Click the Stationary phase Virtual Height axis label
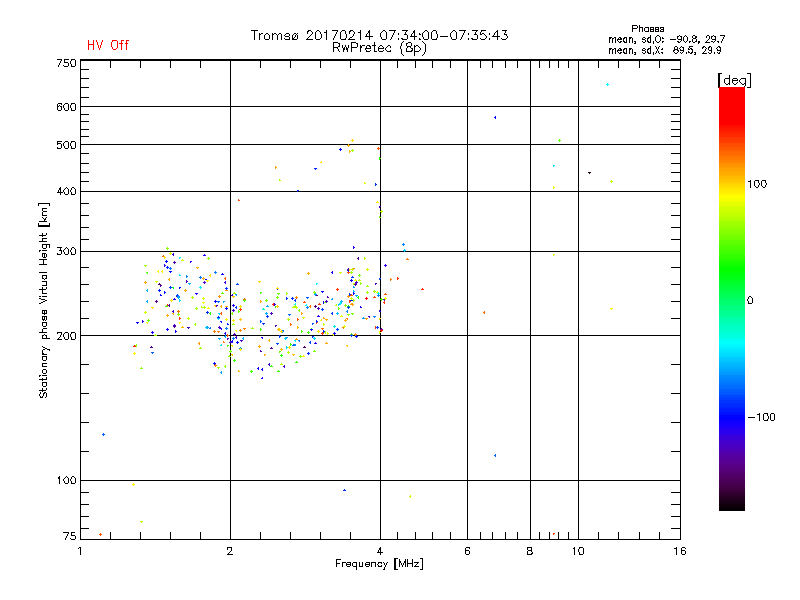 [x=44, y=300]
